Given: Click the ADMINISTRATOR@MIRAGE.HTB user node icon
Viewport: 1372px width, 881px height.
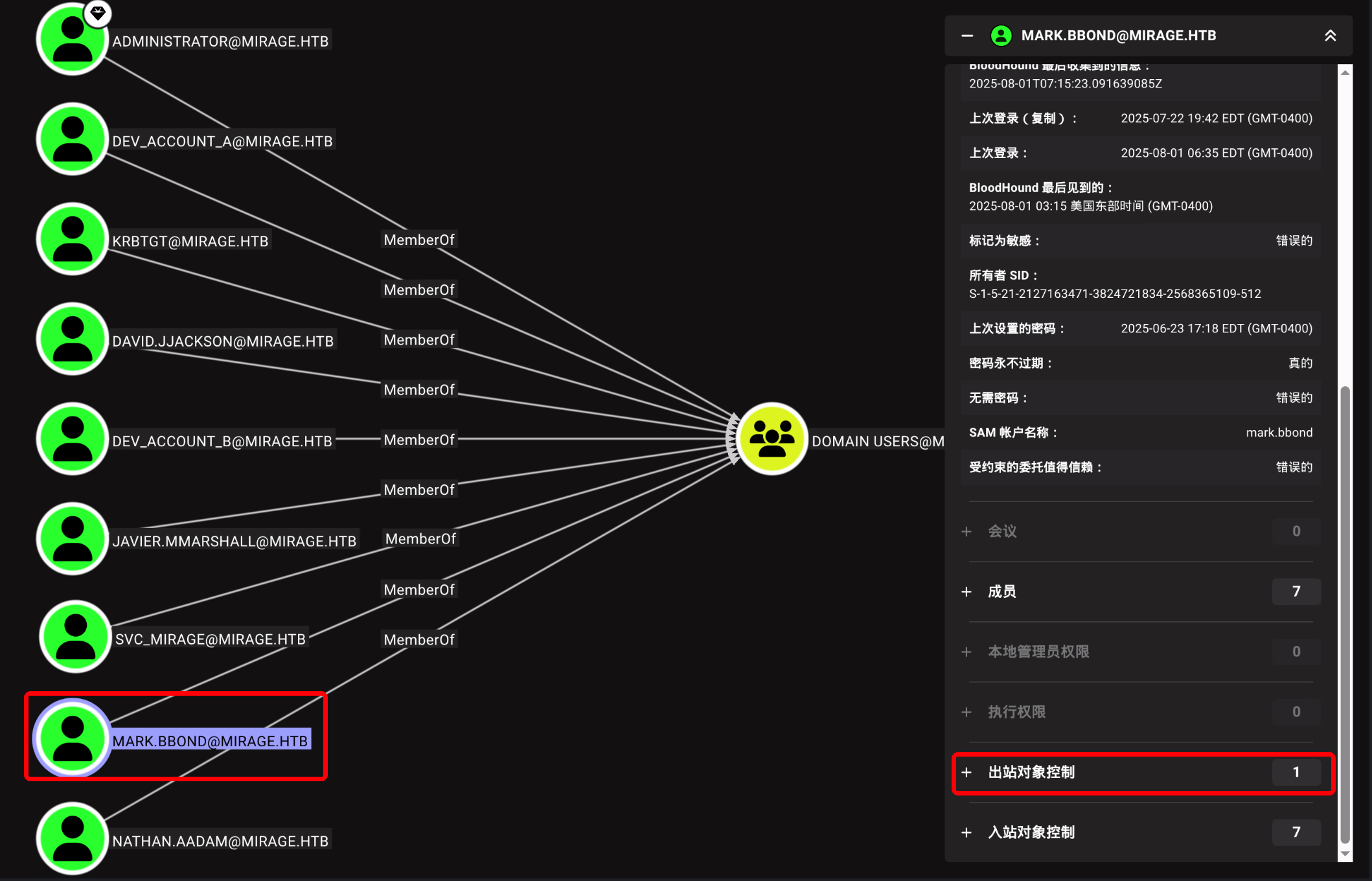Looking at the screenshot, I should 72,40.
